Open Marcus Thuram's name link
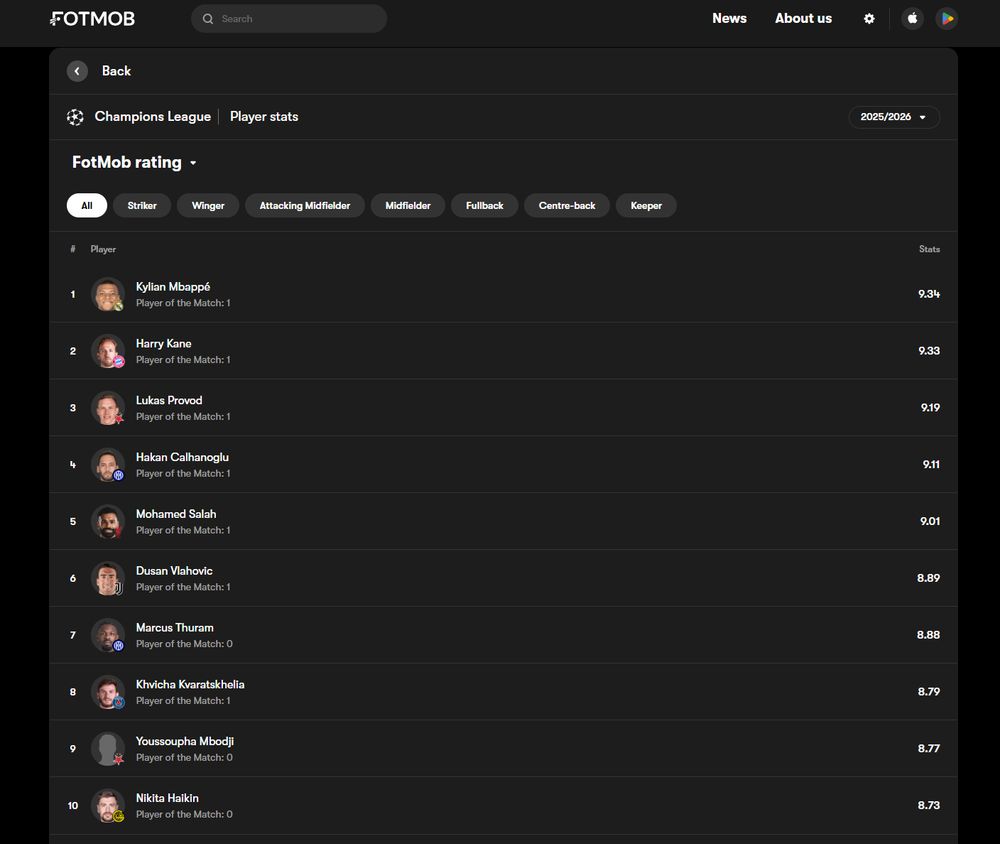The width and height of the screenshot is (1000, 844). point(175,628)
